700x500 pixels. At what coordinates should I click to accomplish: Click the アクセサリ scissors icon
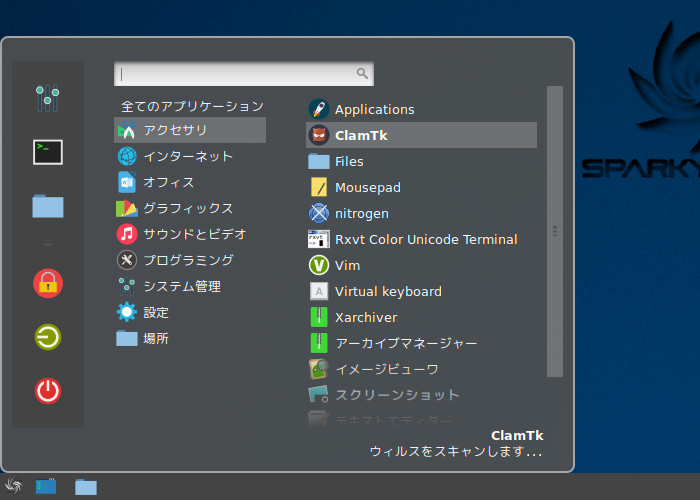[127, 130]
